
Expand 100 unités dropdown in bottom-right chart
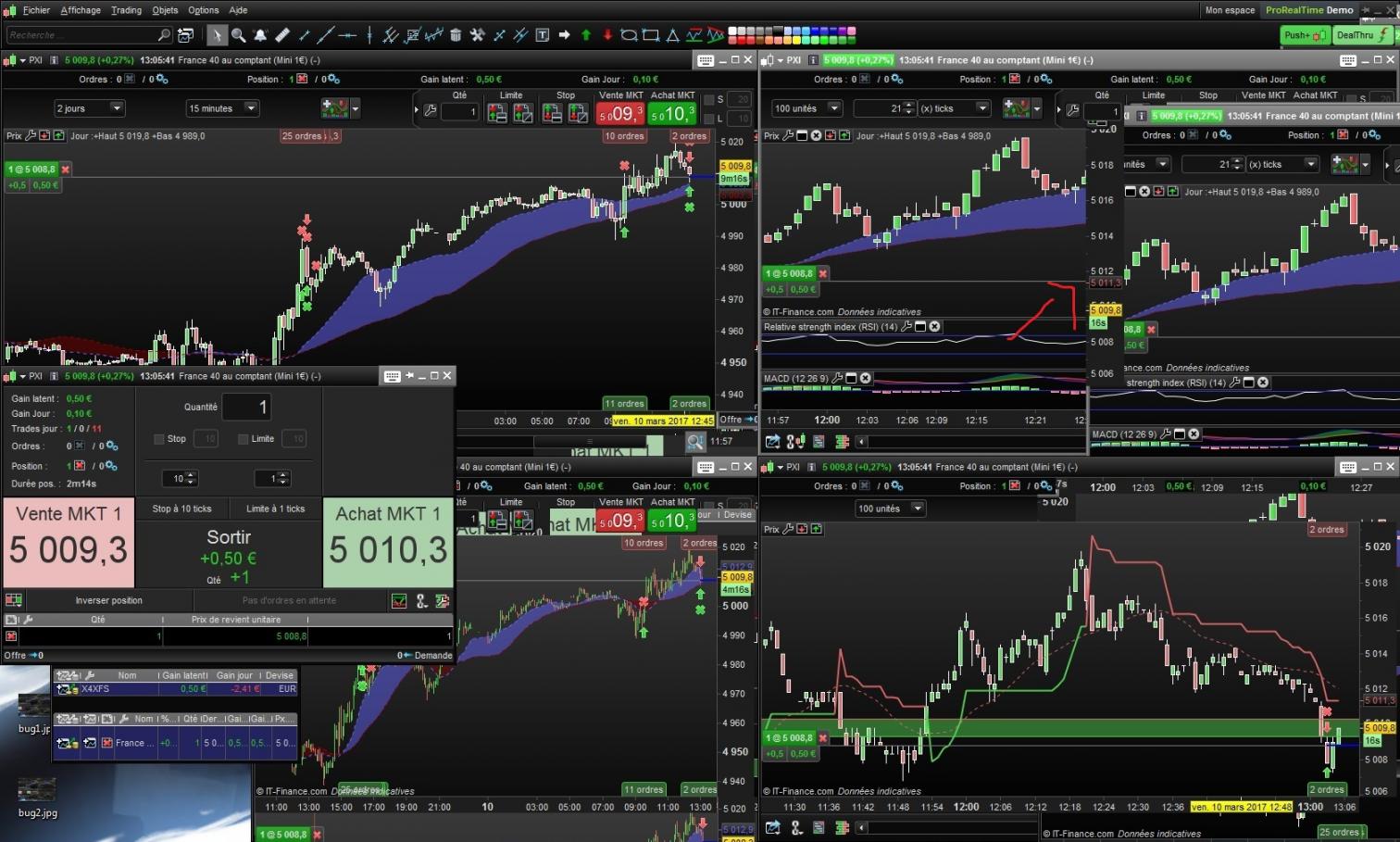point(918,509)
